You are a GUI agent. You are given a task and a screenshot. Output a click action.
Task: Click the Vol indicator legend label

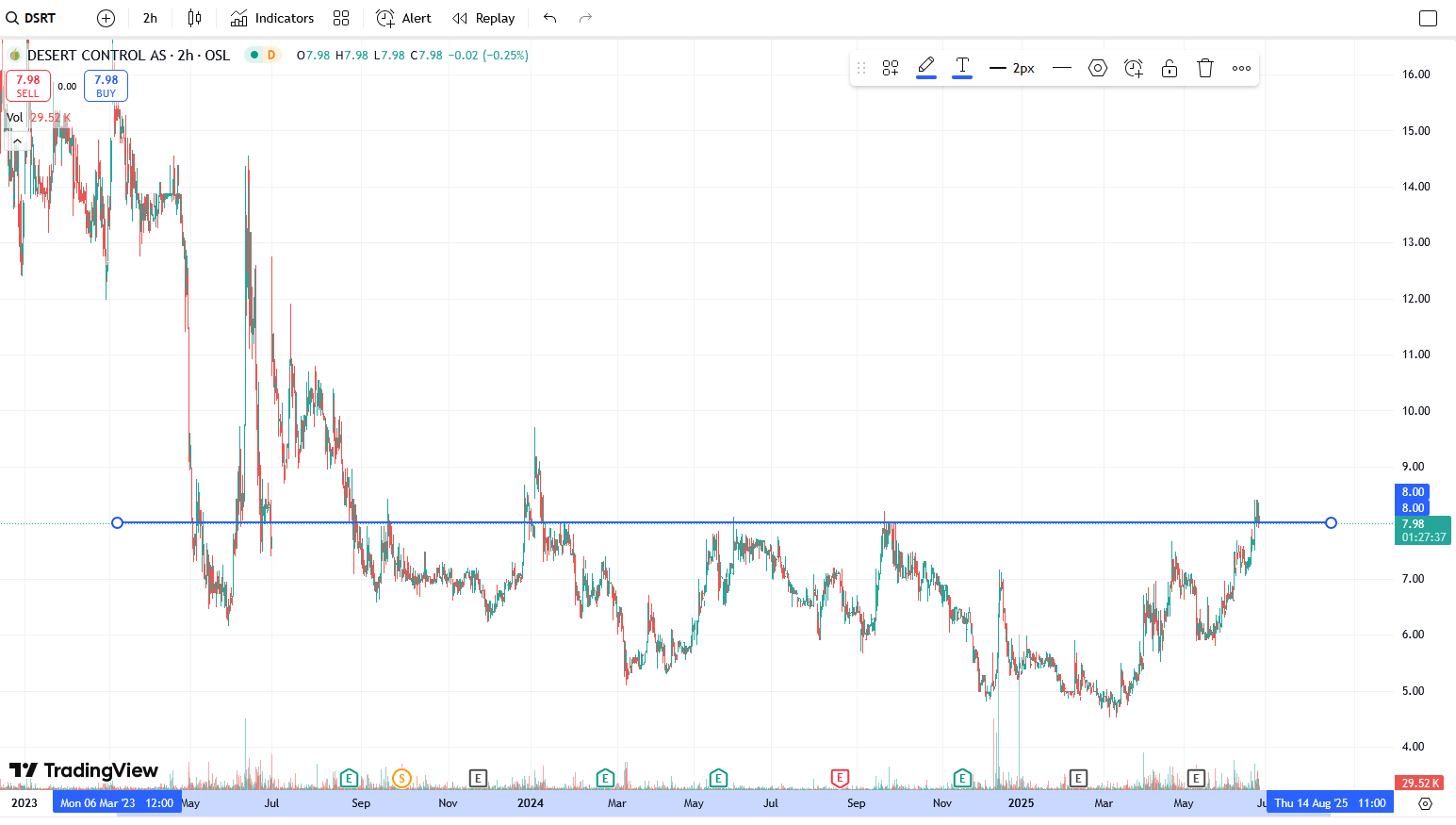click(x=14, y=118)
